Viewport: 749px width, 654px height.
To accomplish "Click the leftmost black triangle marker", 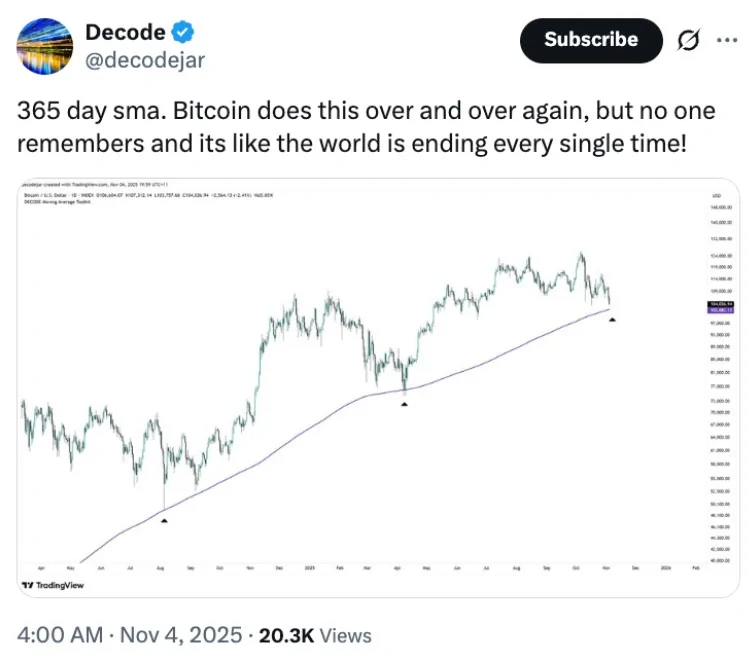I will coord(164,520).
